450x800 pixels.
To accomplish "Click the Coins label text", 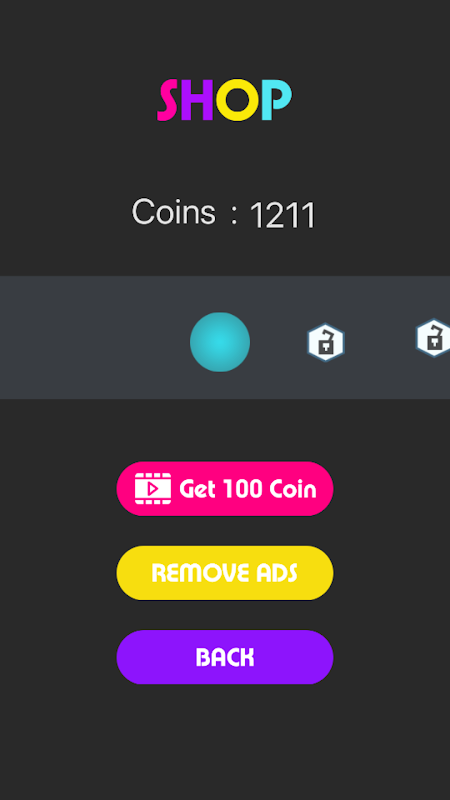I will tap(173, 211).
